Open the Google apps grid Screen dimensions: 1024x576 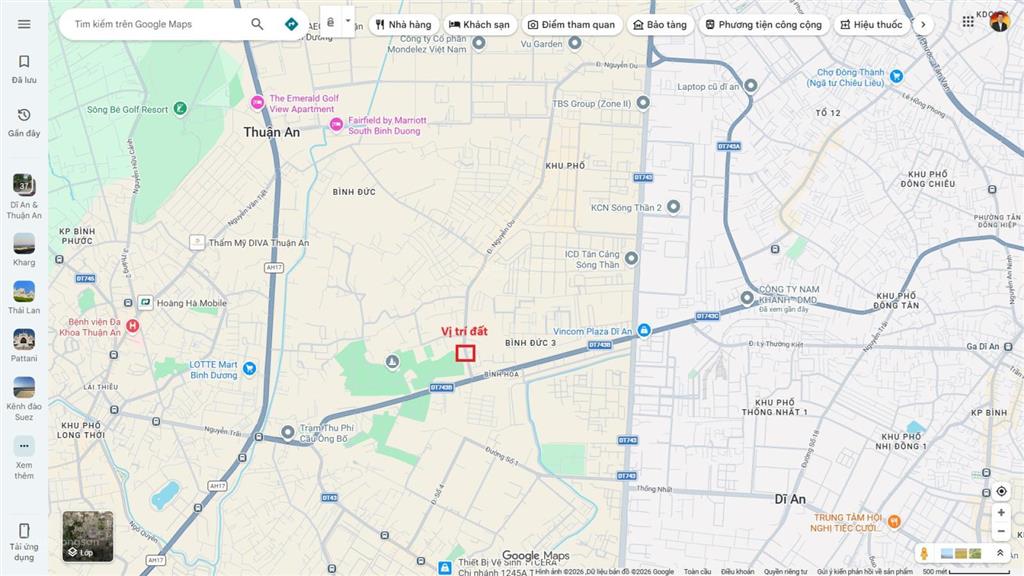pyautogui.click(x=968, y=22)
